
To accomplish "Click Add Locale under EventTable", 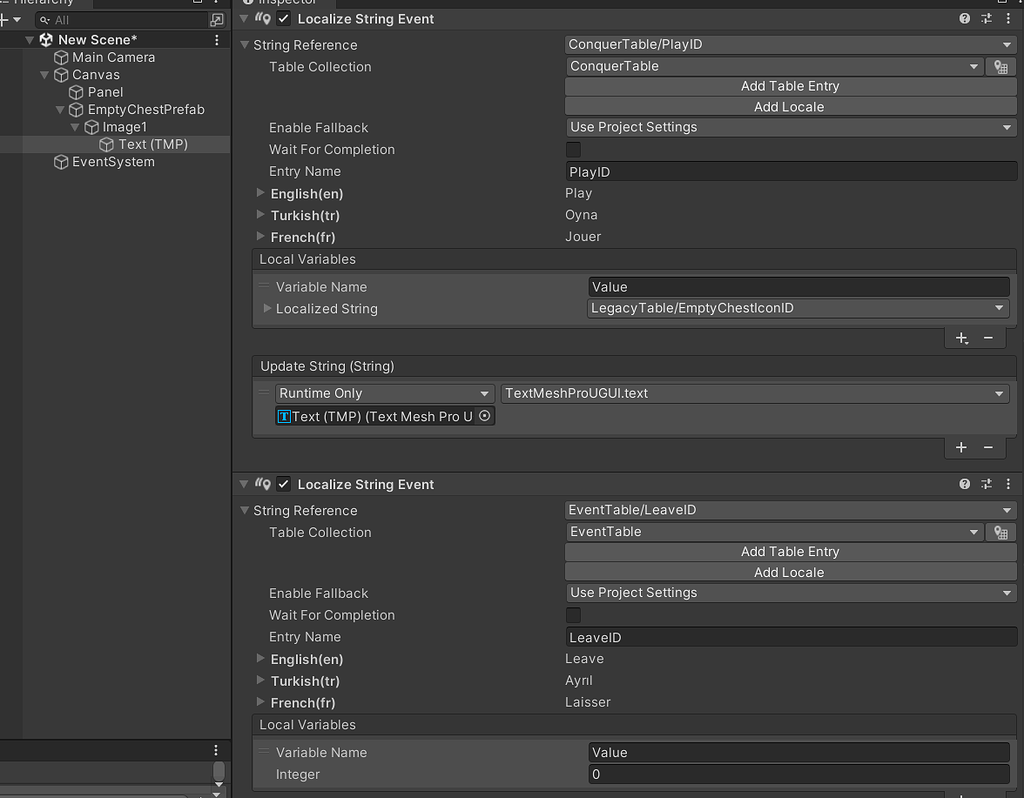I will 790,573.
